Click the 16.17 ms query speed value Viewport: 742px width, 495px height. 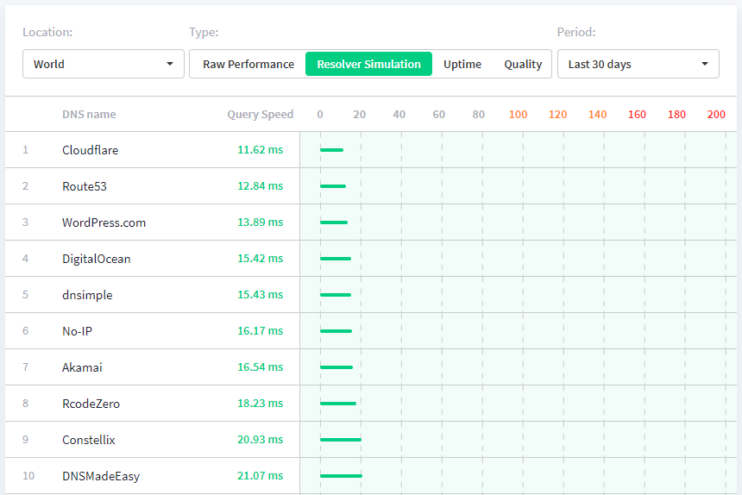click(260, 330)
